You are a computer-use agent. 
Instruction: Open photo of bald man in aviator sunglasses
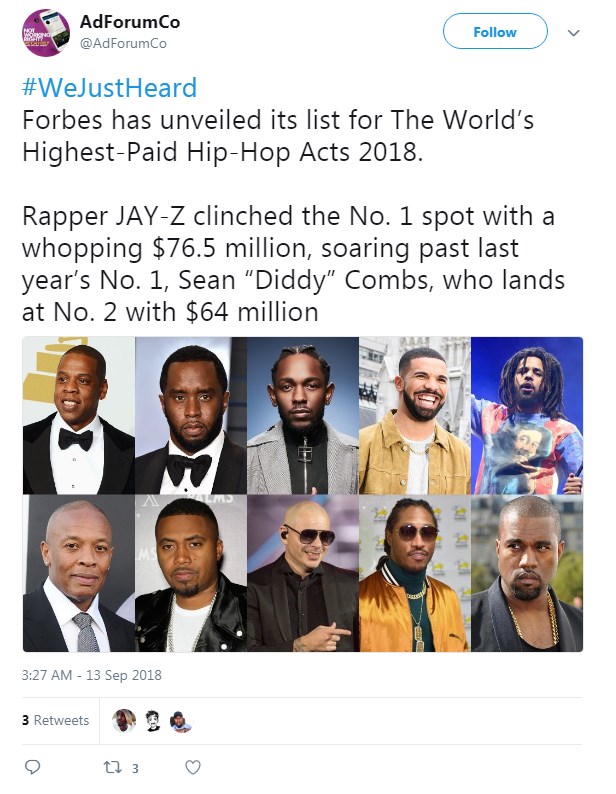(303, 573)
